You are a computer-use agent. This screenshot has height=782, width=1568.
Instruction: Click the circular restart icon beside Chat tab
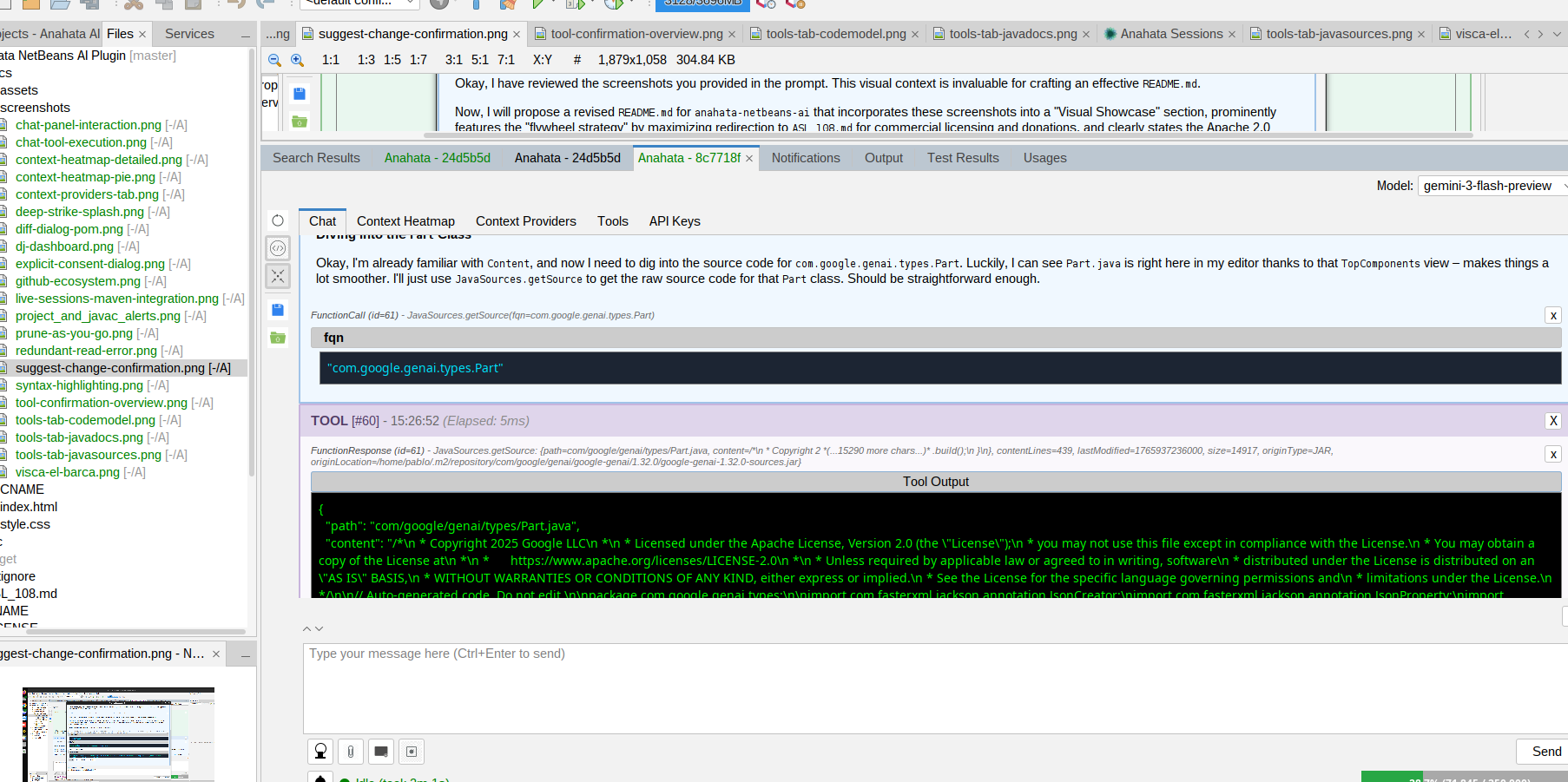point(278,220)
